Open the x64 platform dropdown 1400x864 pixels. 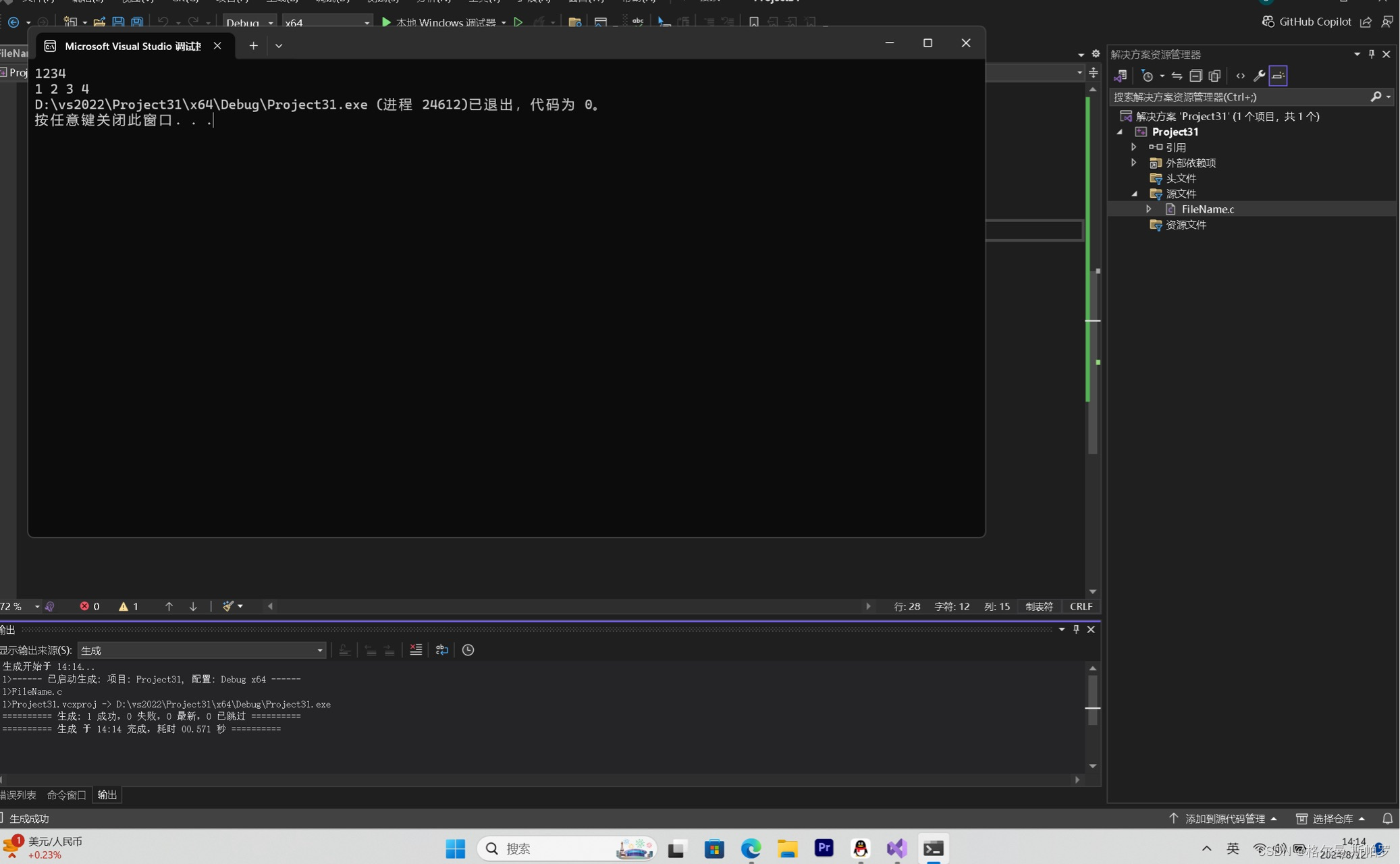tap(327, 22)
